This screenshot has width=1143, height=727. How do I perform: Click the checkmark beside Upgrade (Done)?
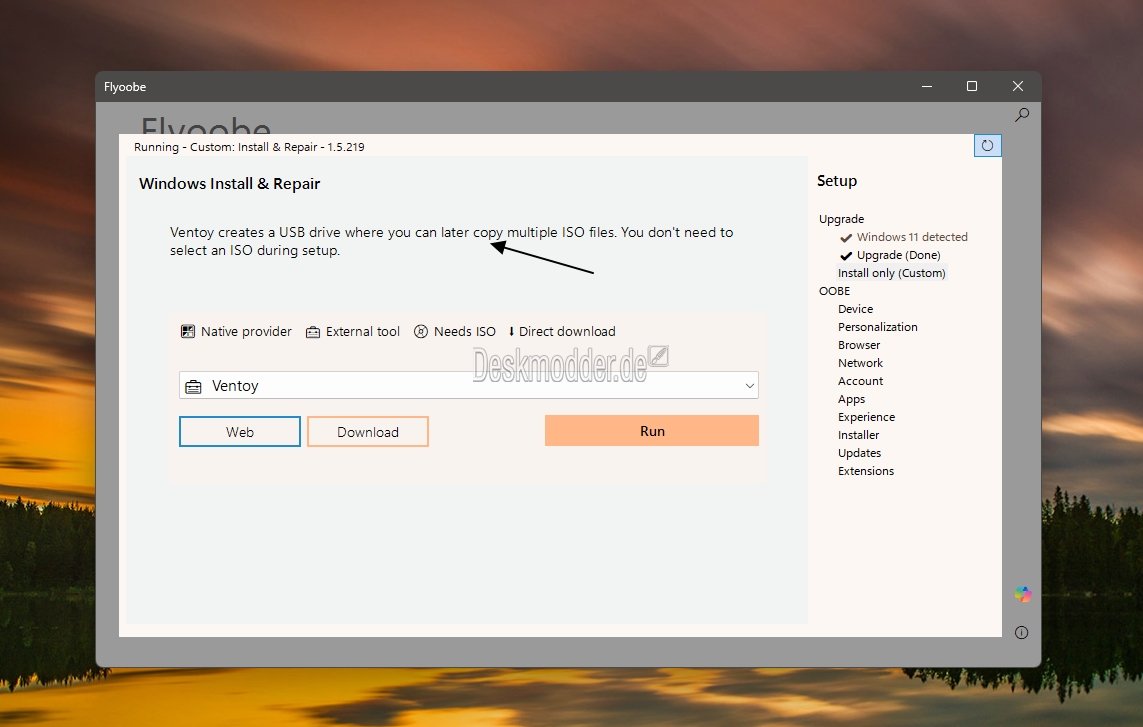click(x=846, y=256)
